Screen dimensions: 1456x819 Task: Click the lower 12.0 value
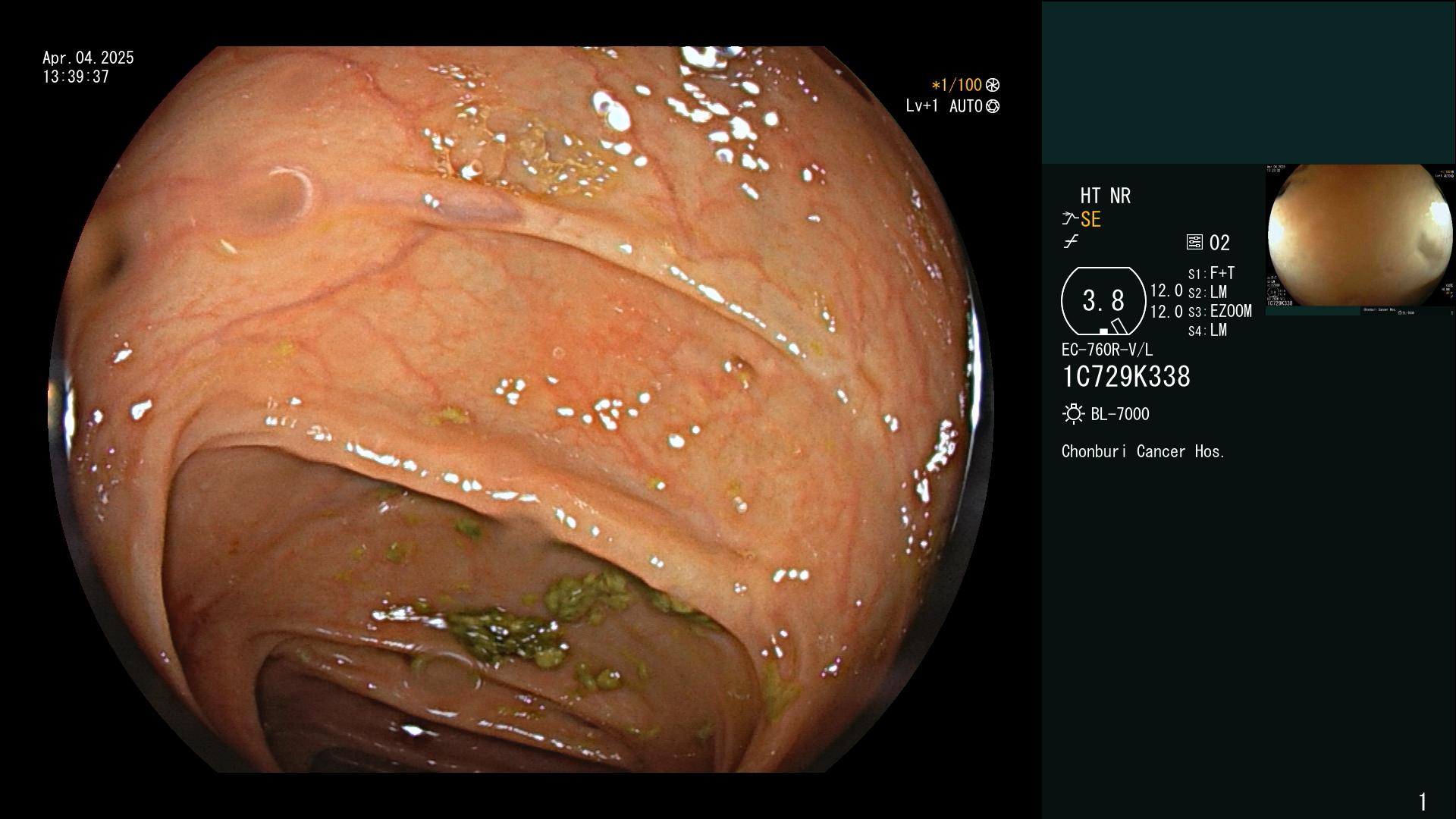point(1166,312)
